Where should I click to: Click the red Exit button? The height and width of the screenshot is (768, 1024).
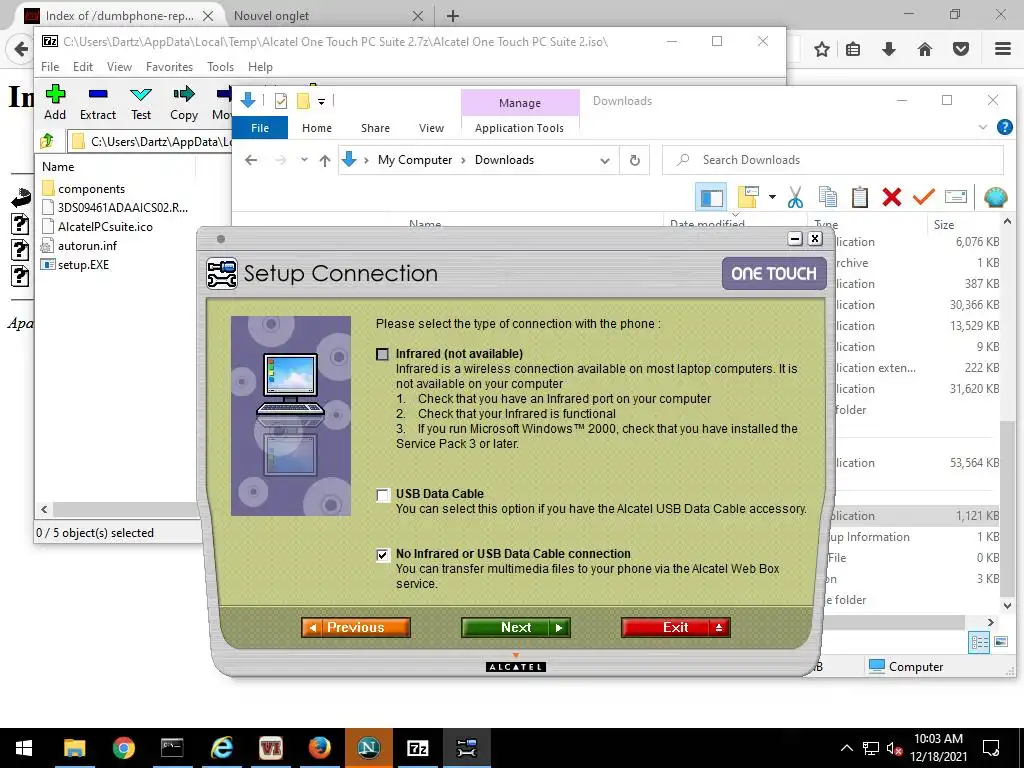coord(675,628)
